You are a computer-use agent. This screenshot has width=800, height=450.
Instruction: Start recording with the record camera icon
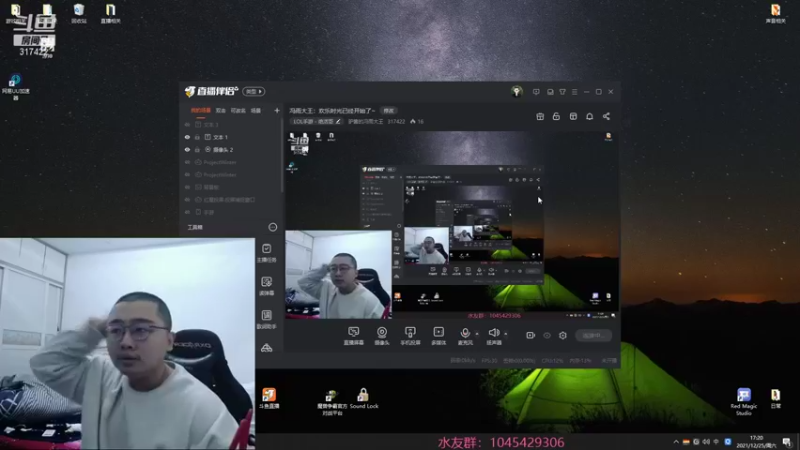tap(531, 335)
